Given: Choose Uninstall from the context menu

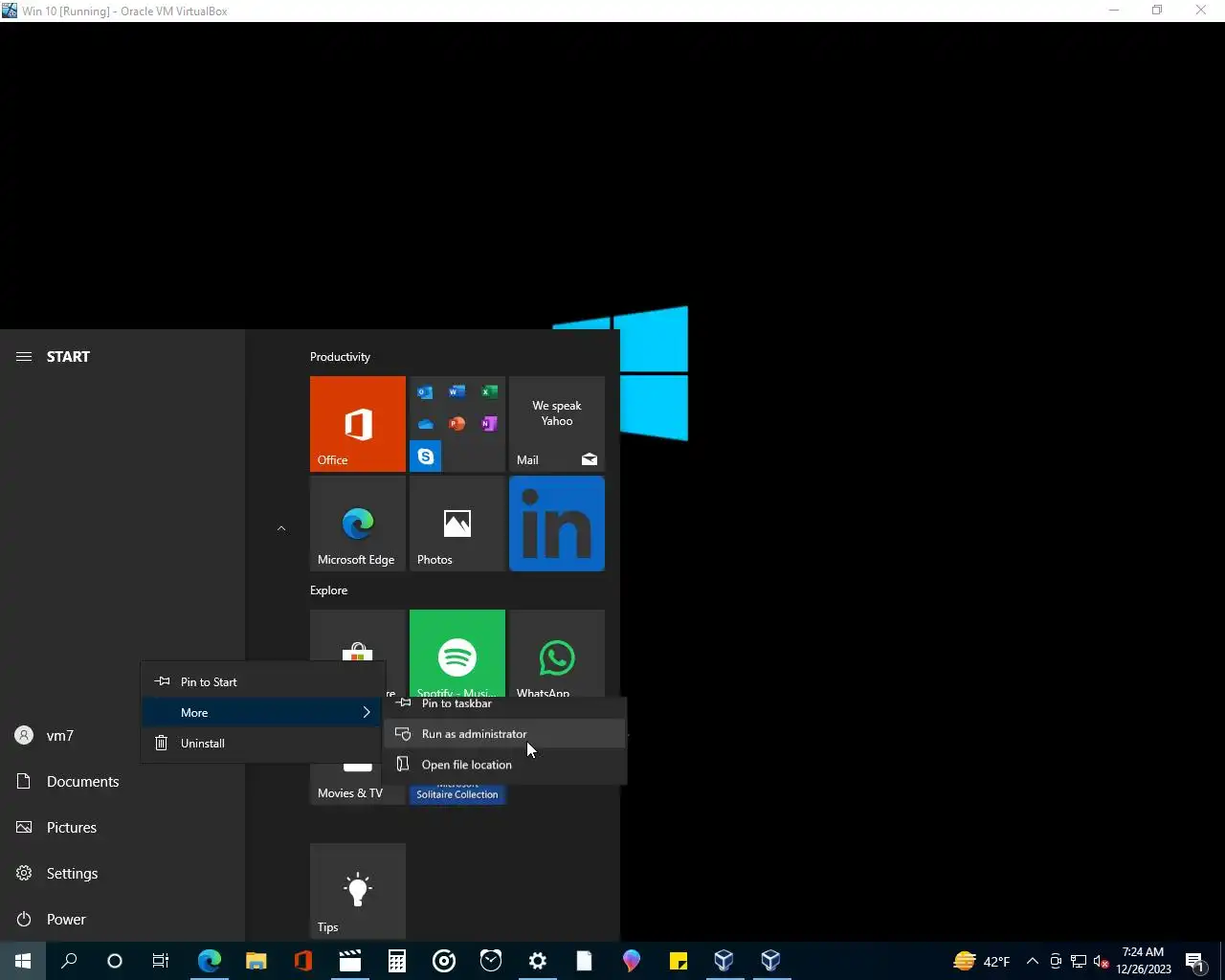Looking at the screenshot, I should [262, 744].
